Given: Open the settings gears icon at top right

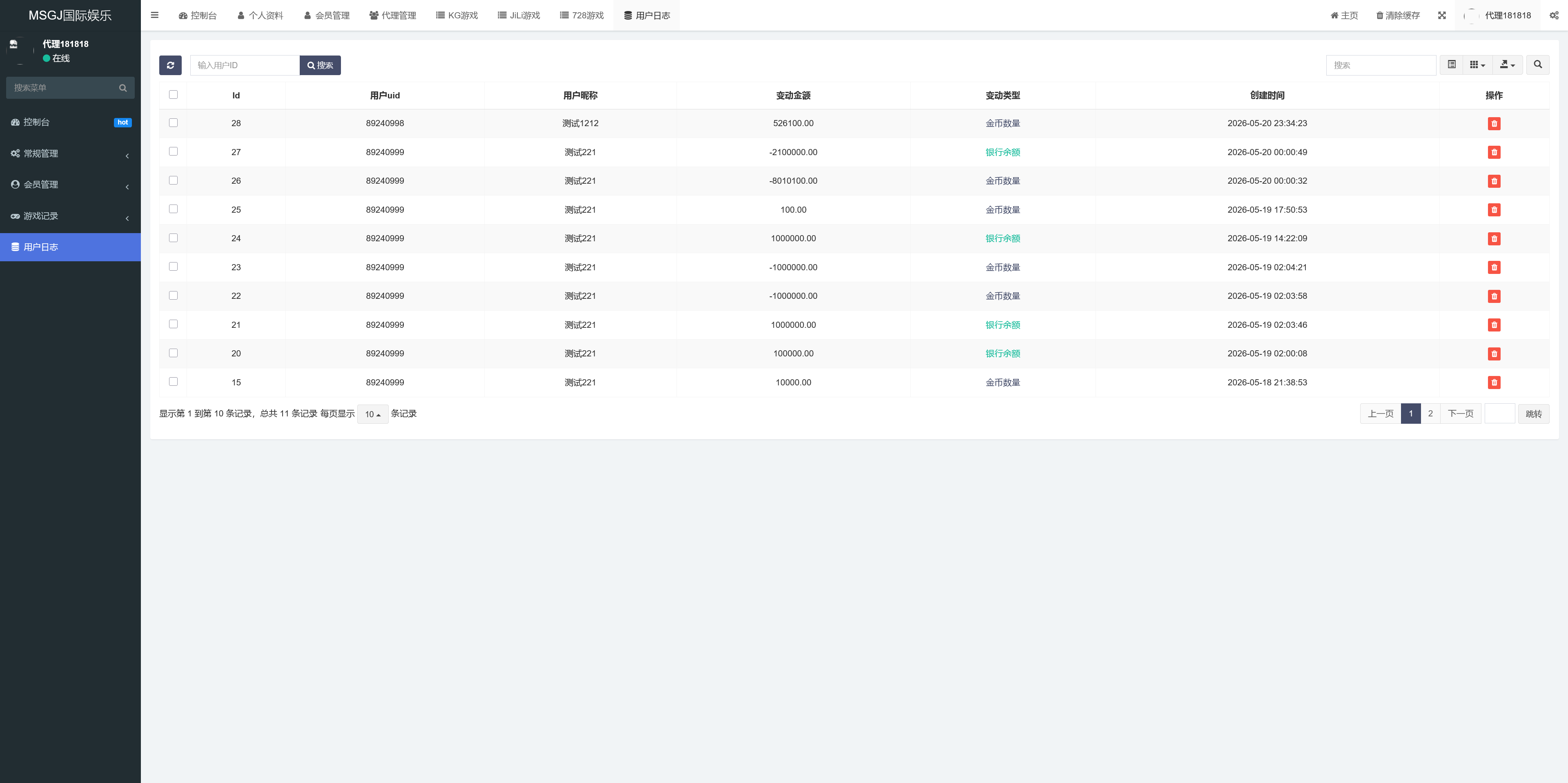Looking at the screenshot, I should (x=1553, y=15).
